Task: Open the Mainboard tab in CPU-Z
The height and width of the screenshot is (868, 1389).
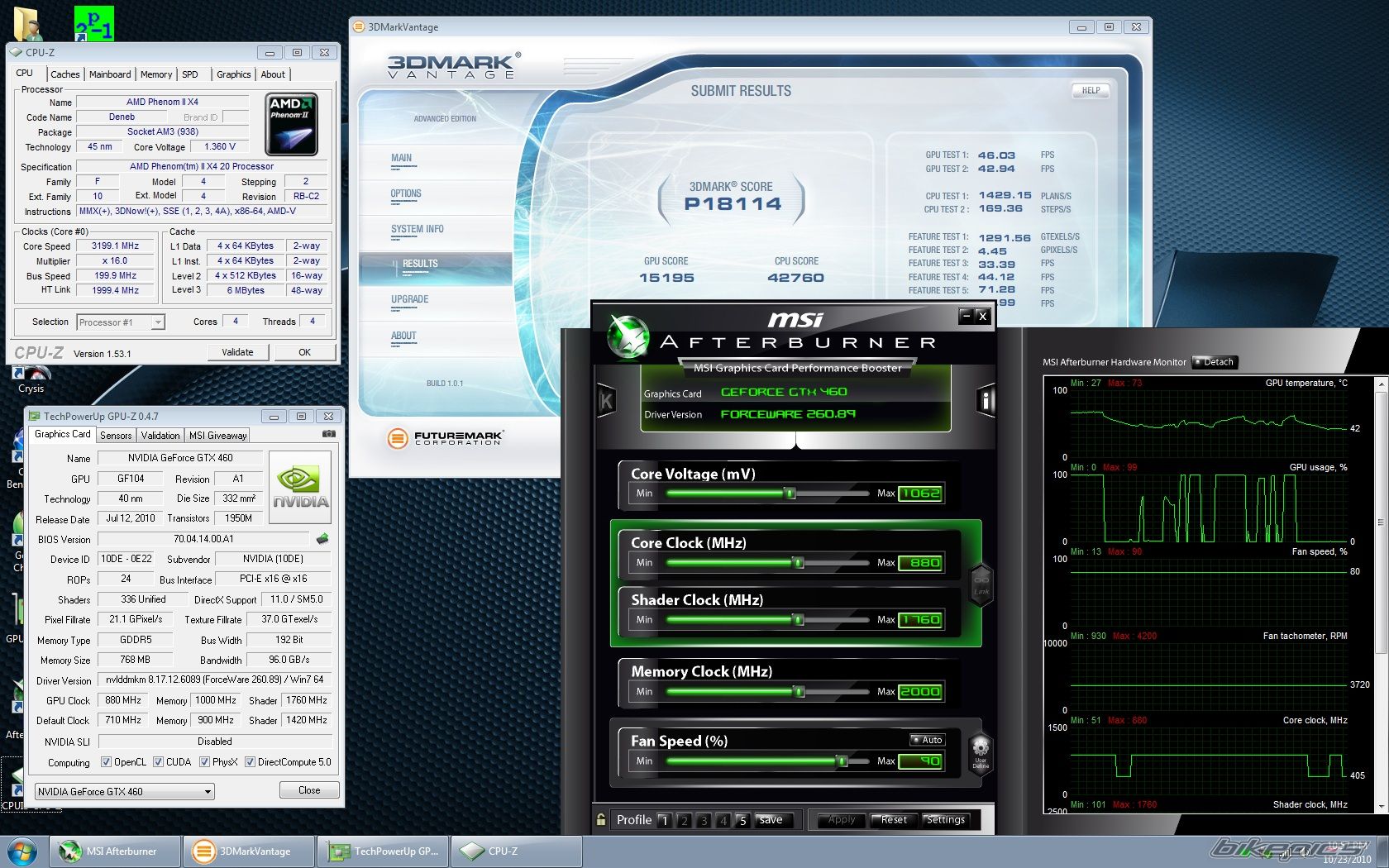Action: [110, 74]
